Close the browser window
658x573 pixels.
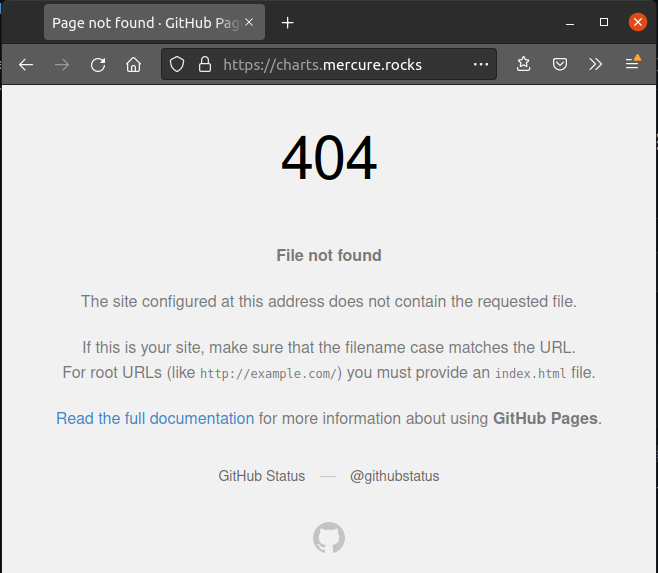click(x=638, y=22)
